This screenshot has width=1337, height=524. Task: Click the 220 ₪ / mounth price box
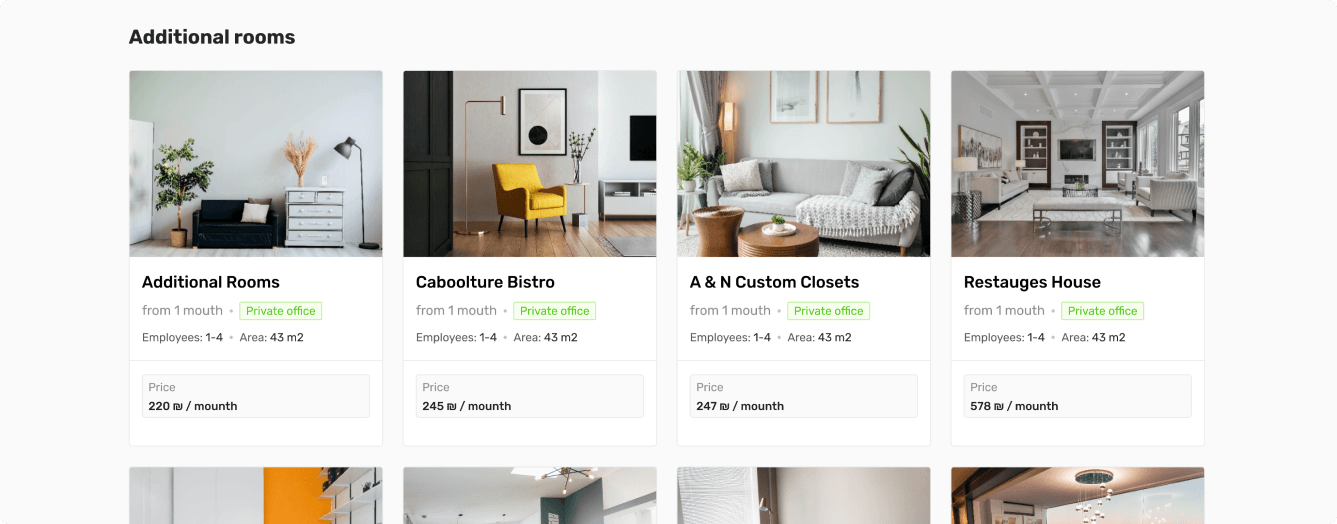256,396
